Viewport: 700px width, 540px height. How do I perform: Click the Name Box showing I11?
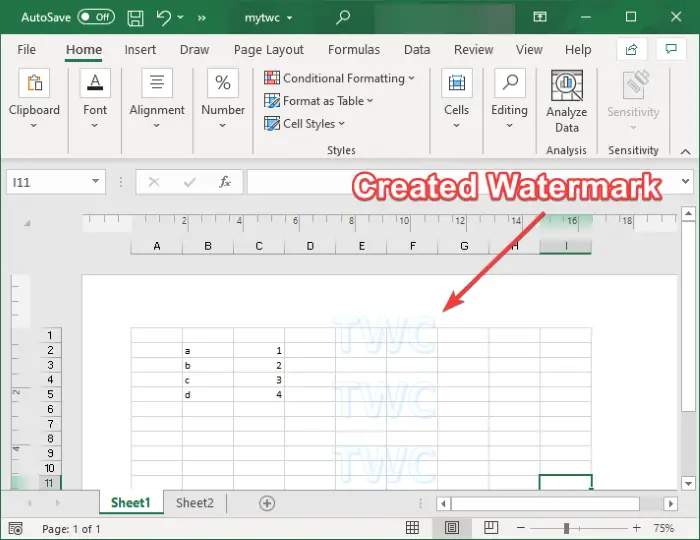click(48, 182)
